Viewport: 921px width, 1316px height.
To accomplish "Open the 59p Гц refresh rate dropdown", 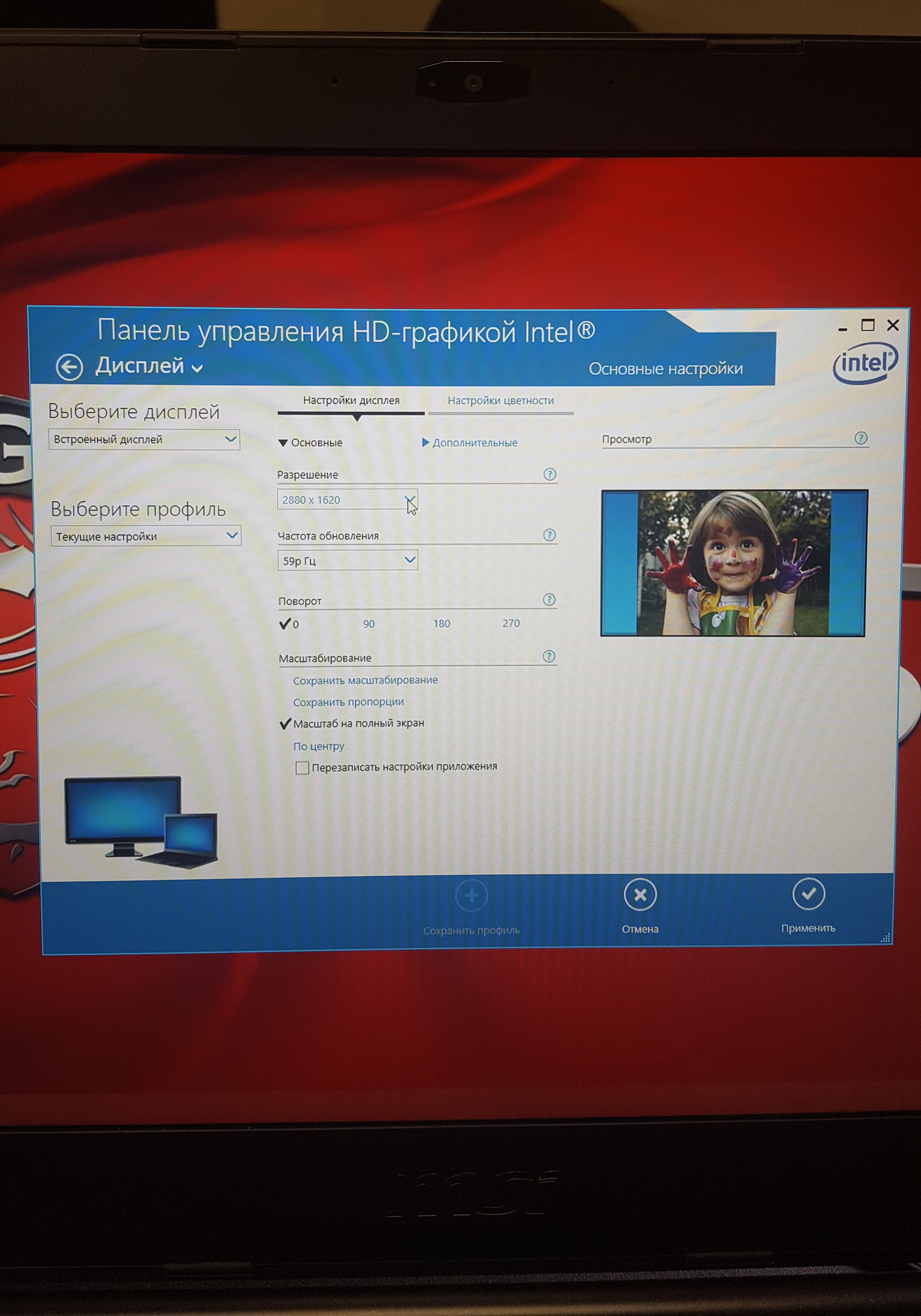I will coord(347,561).
